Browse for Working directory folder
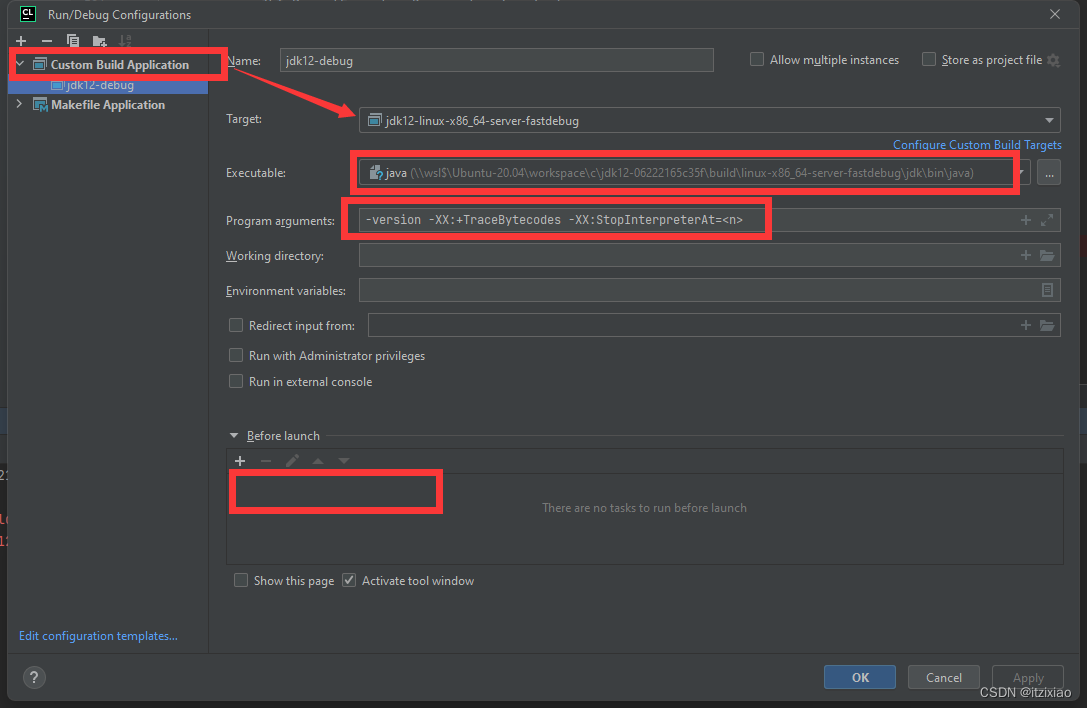The width and height of the screenshot is (1087, 708). pos(1047,255)
